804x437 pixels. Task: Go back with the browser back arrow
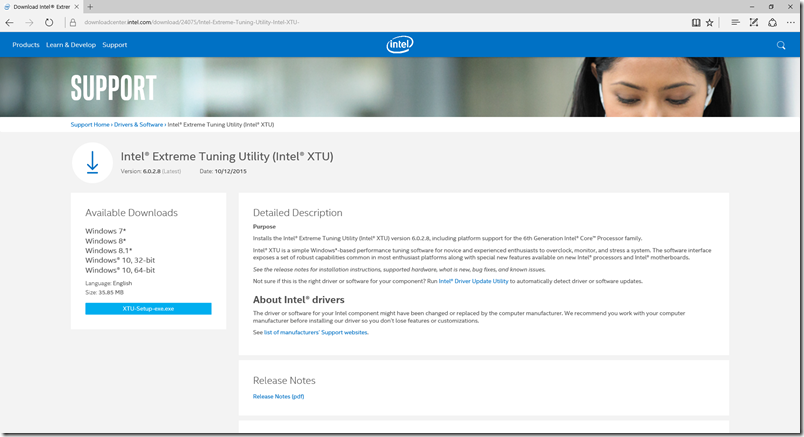(x=9, y=23)
